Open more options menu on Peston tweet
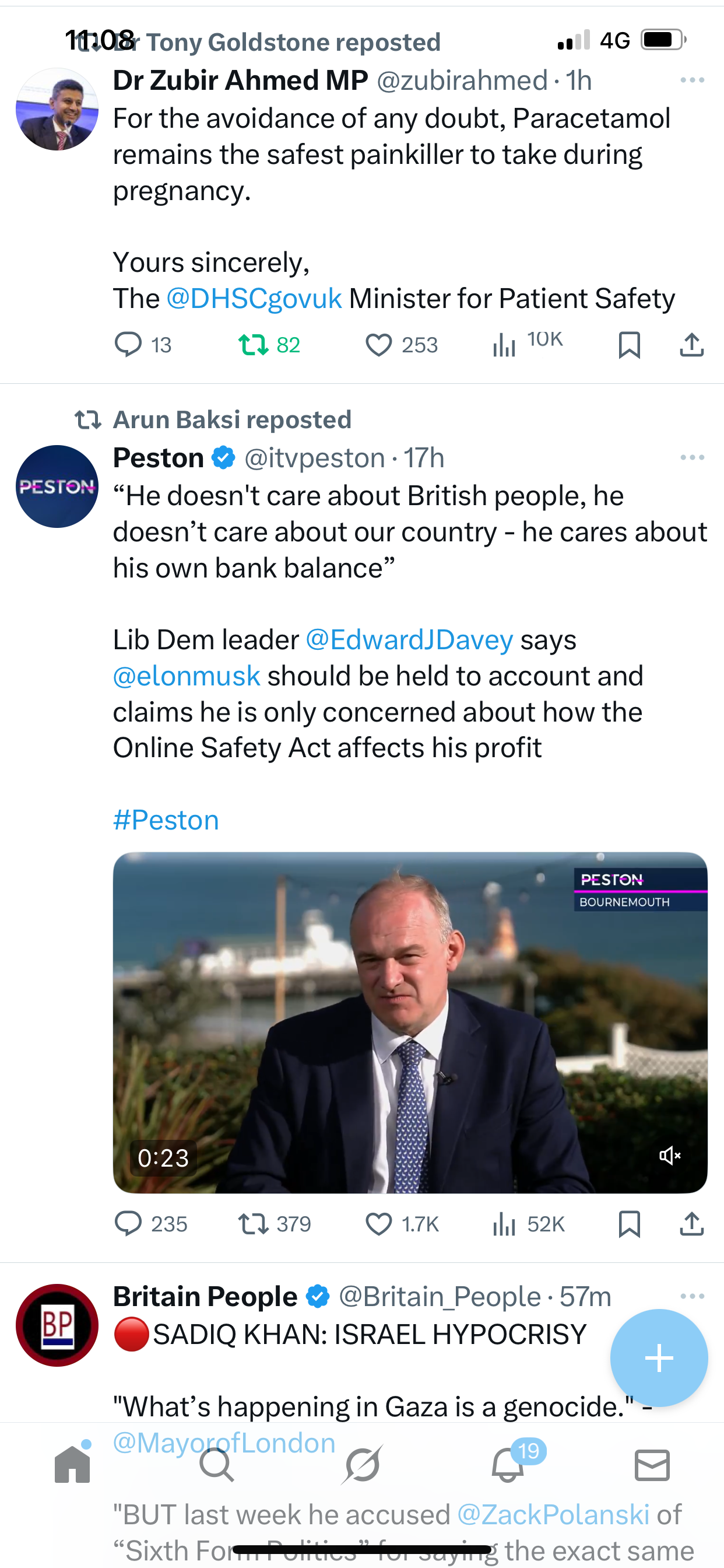This screenshot has width=724, height=1568. pos(693,457)
